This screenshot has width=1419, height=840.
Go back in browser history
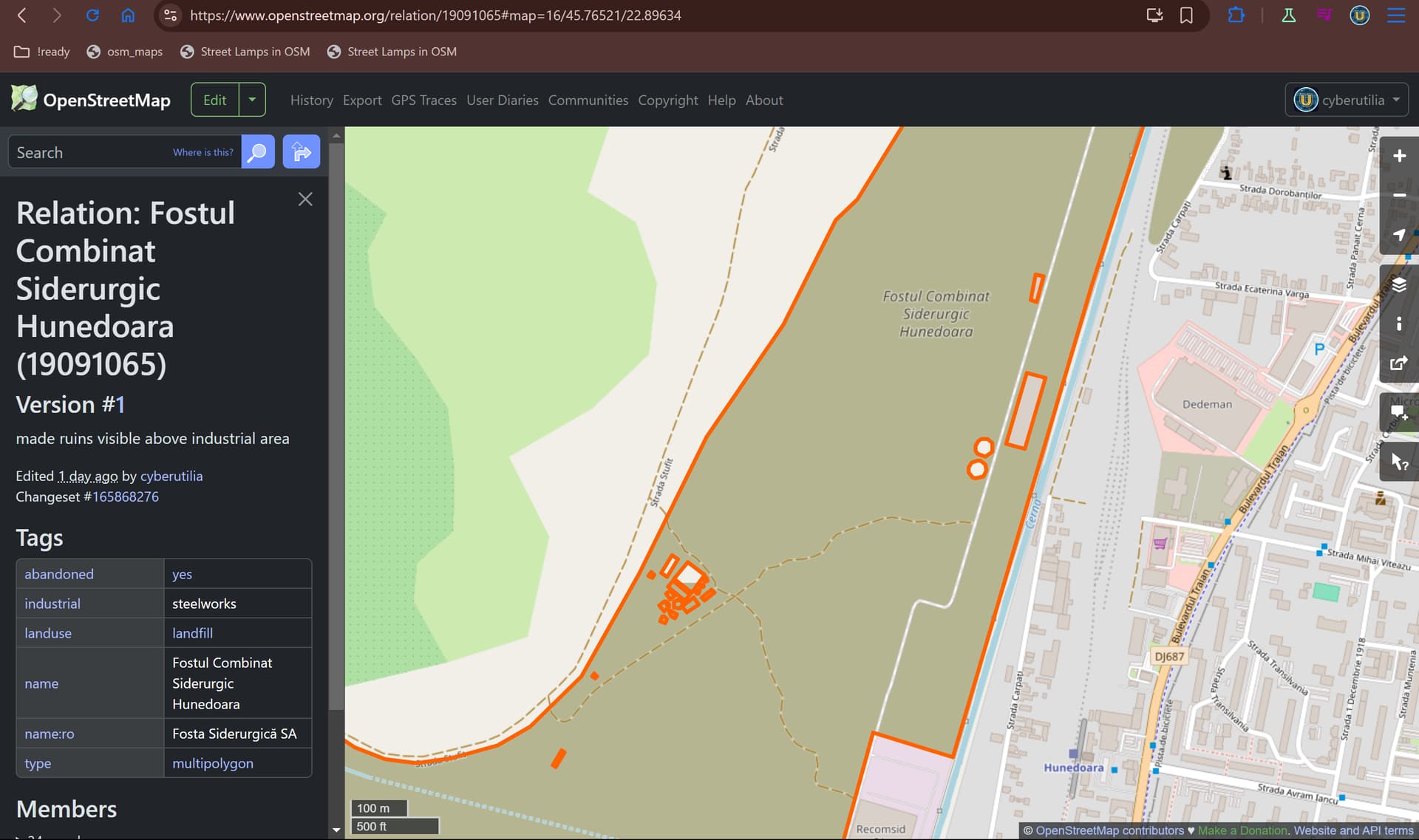point(22,15)
